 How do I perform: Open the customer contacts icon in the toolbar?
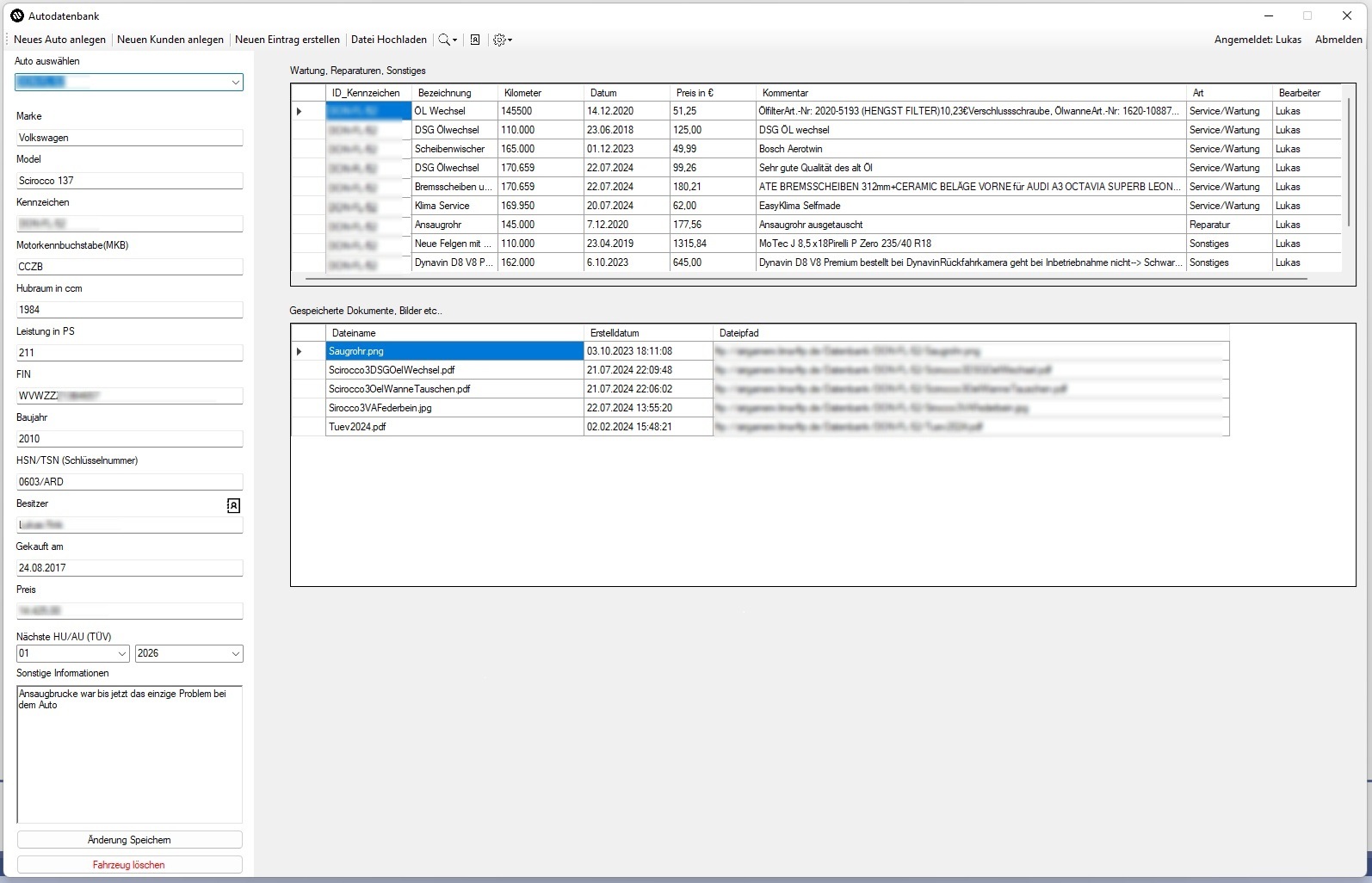tap(474, 40)
